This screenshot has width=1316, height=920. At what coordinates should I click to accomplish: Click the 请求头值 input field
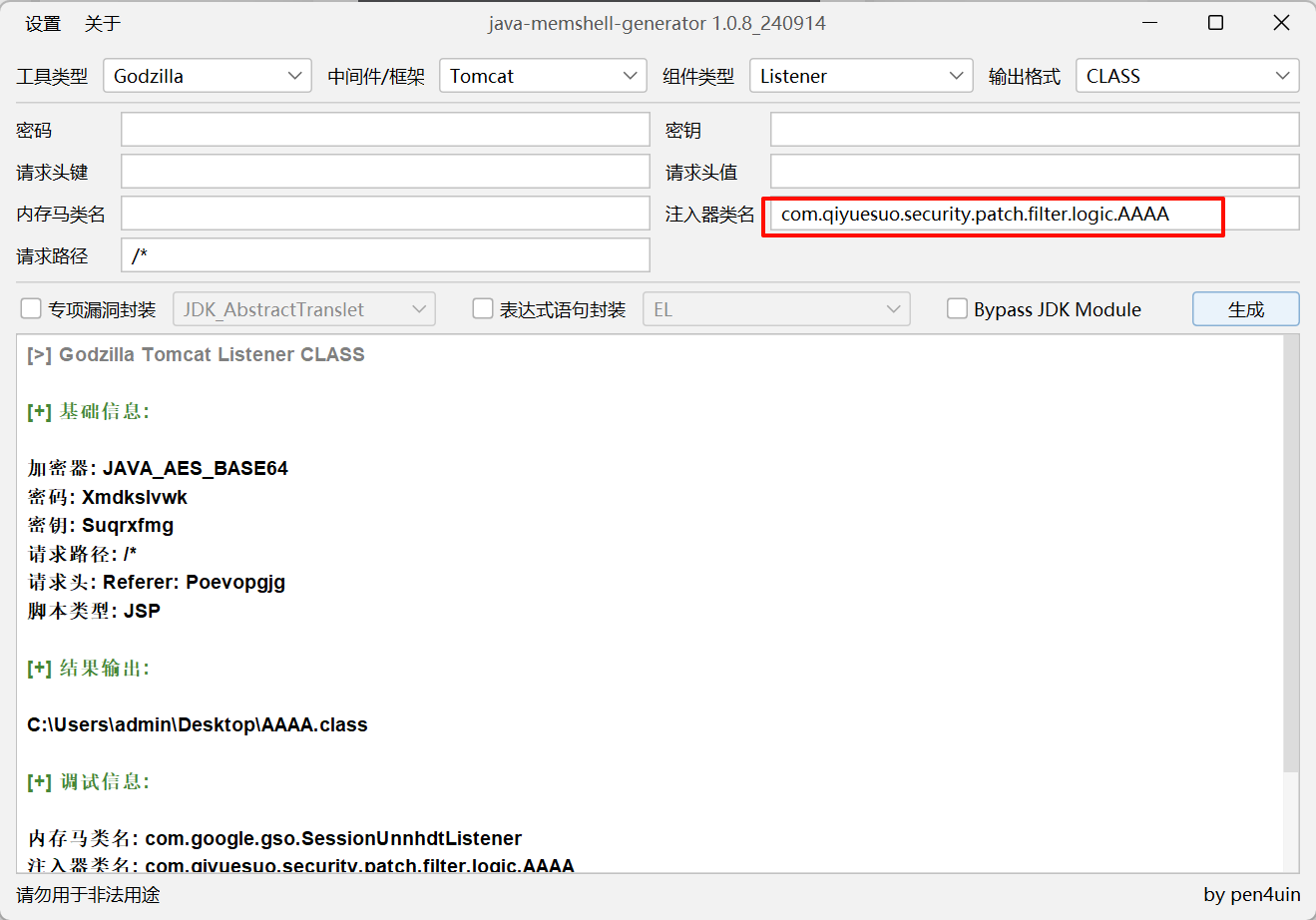[1034, 171]
